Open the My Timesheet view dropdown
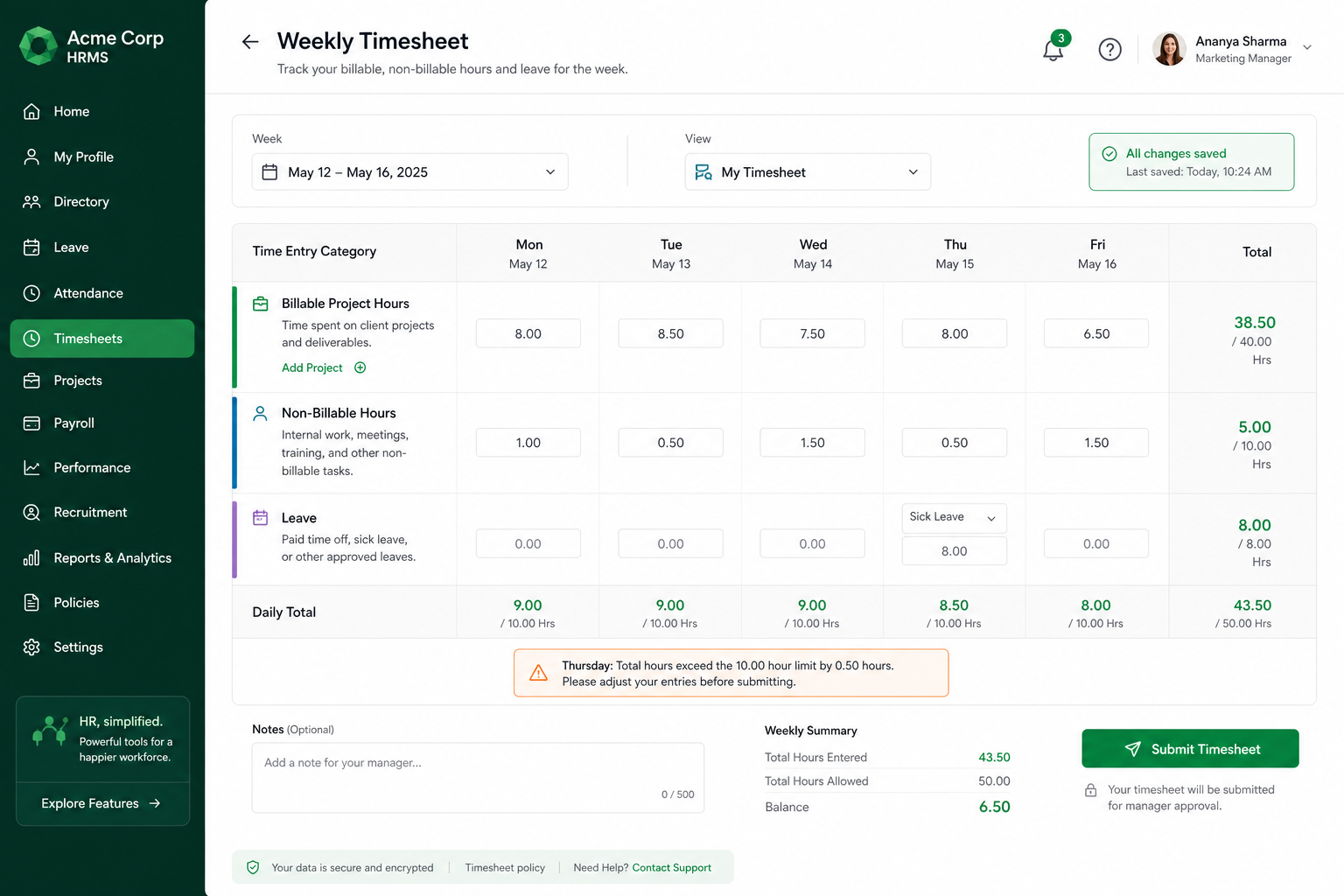The width and height of the screenshot is (1344, 896). pos(808,171)
